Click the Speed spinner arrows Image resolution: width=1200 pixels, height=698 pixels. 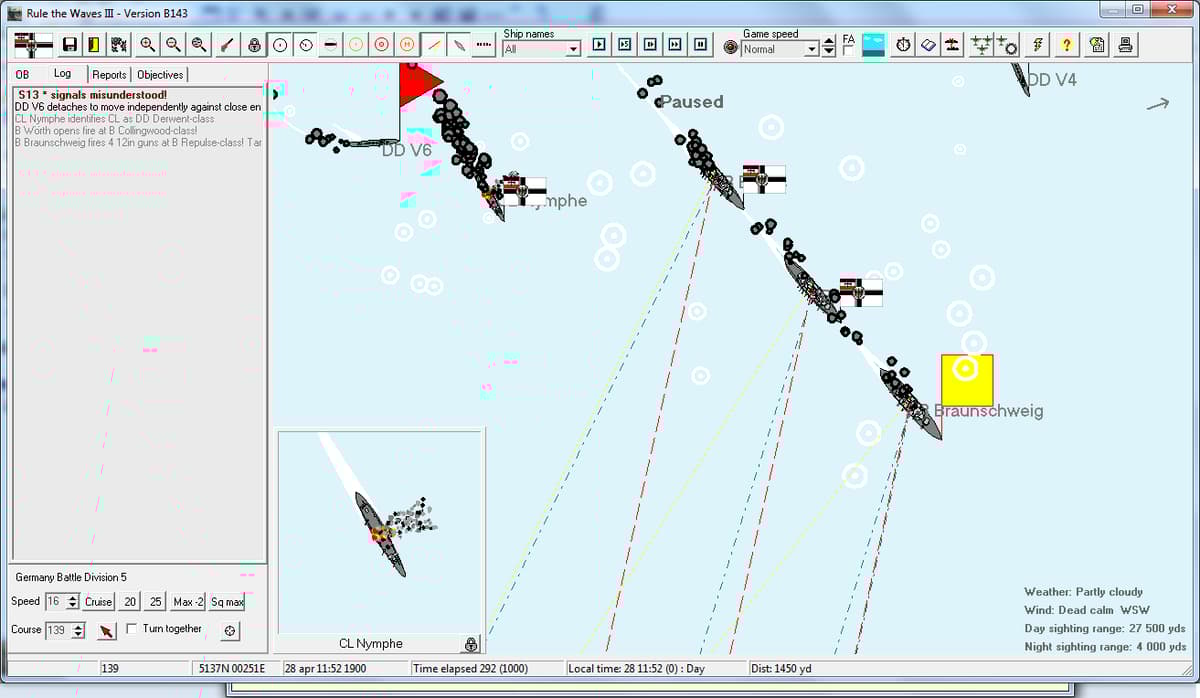(x=72, y=602)
